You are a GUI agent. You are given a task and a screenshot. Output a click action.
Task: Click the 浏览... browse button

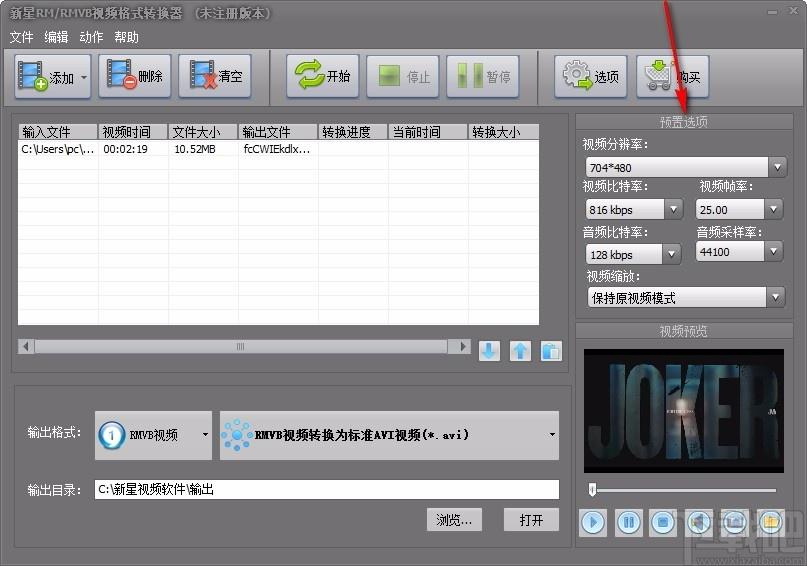pos(454,520)
